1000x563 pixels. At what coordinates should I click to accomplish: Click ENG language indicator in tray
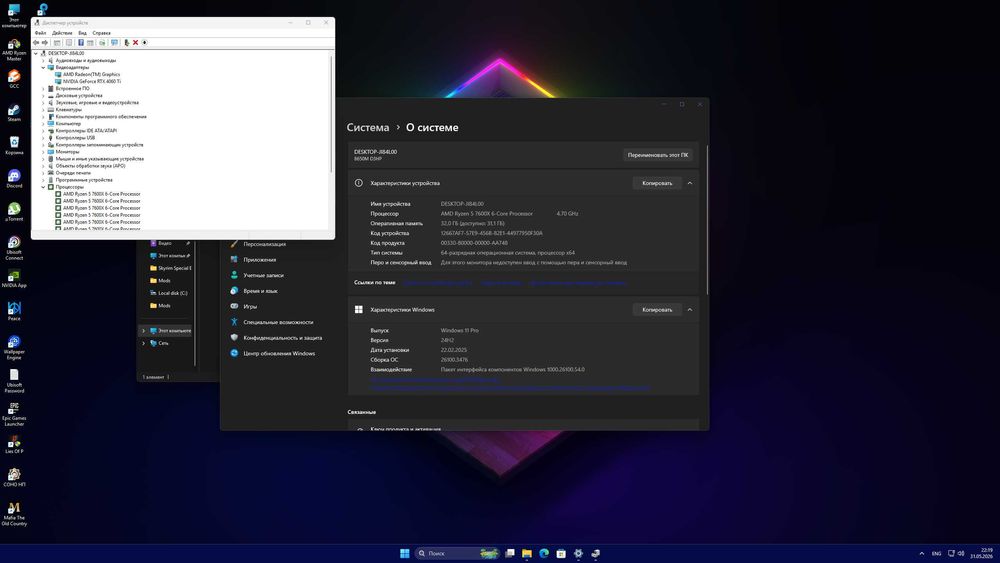pos(936,553)
